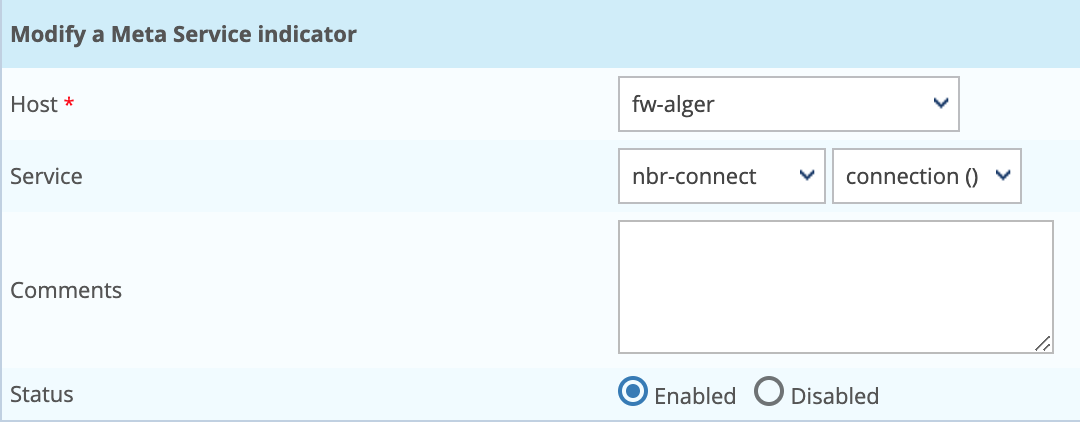Expand the nbr-connect service dropdown
This screenshot has width=1080, height=422.
pyautogui.click(x=721, y=176)
